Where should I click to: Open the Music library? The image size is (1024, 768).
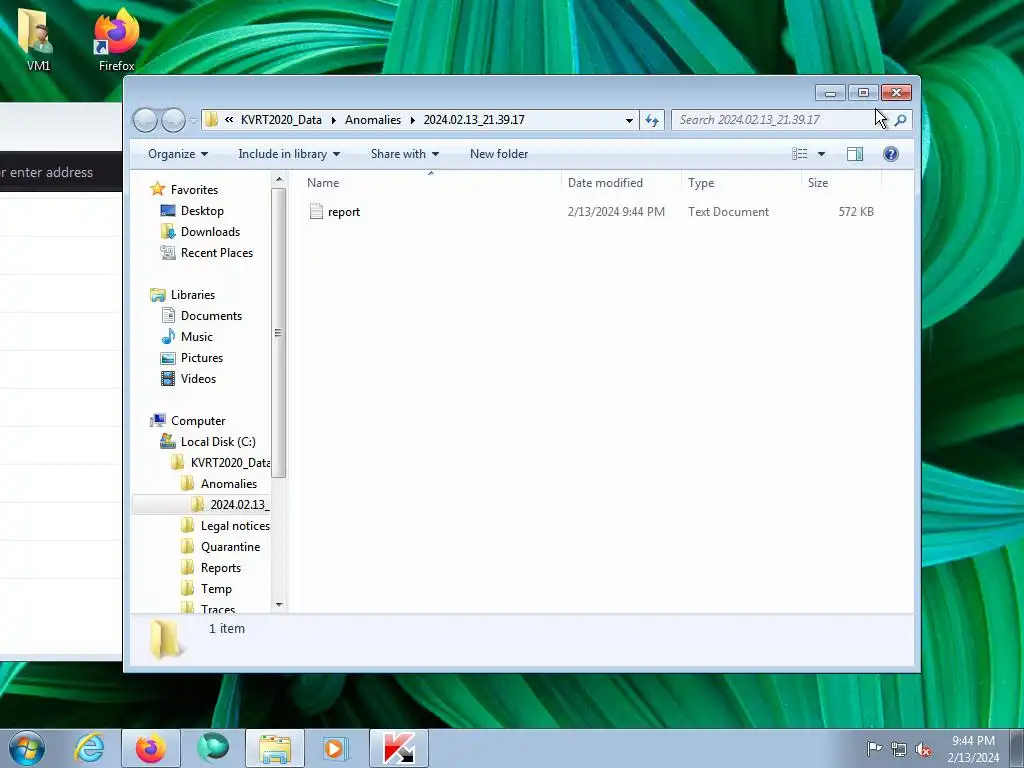196,337
